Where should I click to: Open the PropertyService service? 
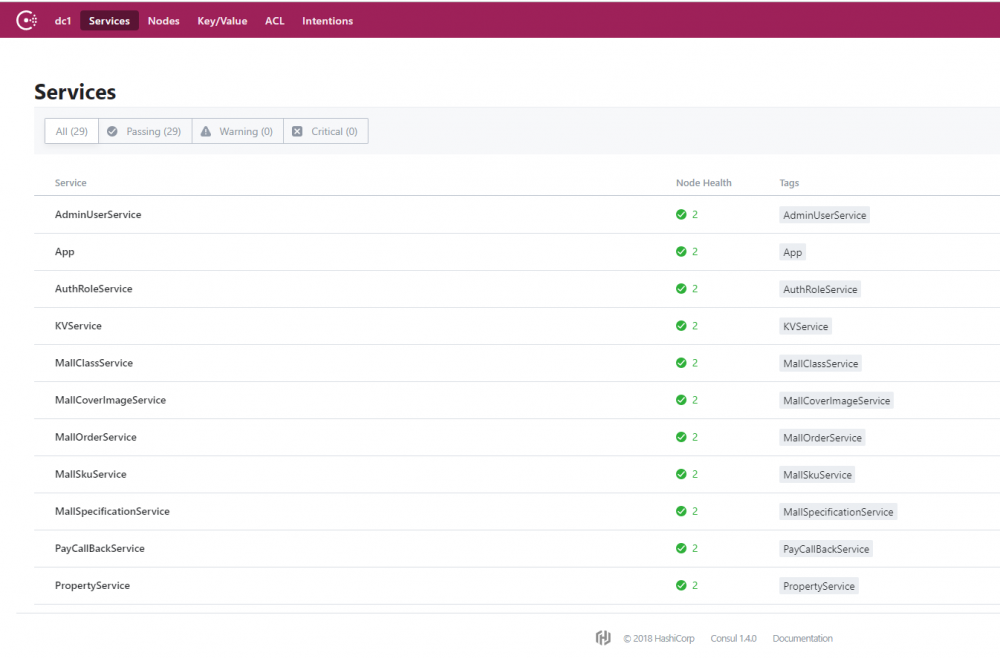[x=92, y=585]
